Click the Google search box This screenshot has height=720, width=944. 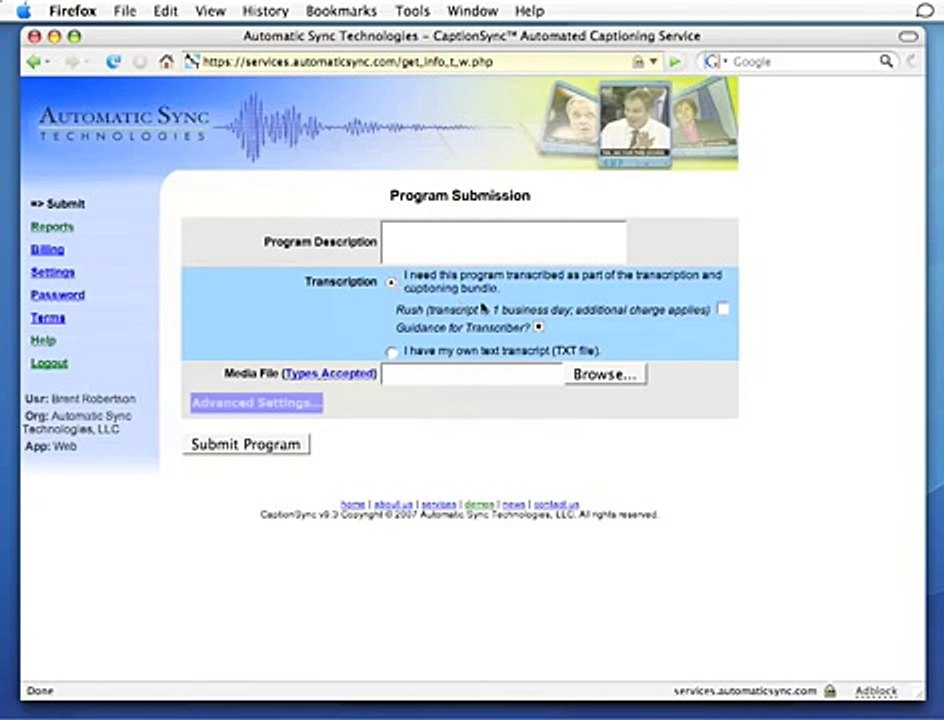804,61
